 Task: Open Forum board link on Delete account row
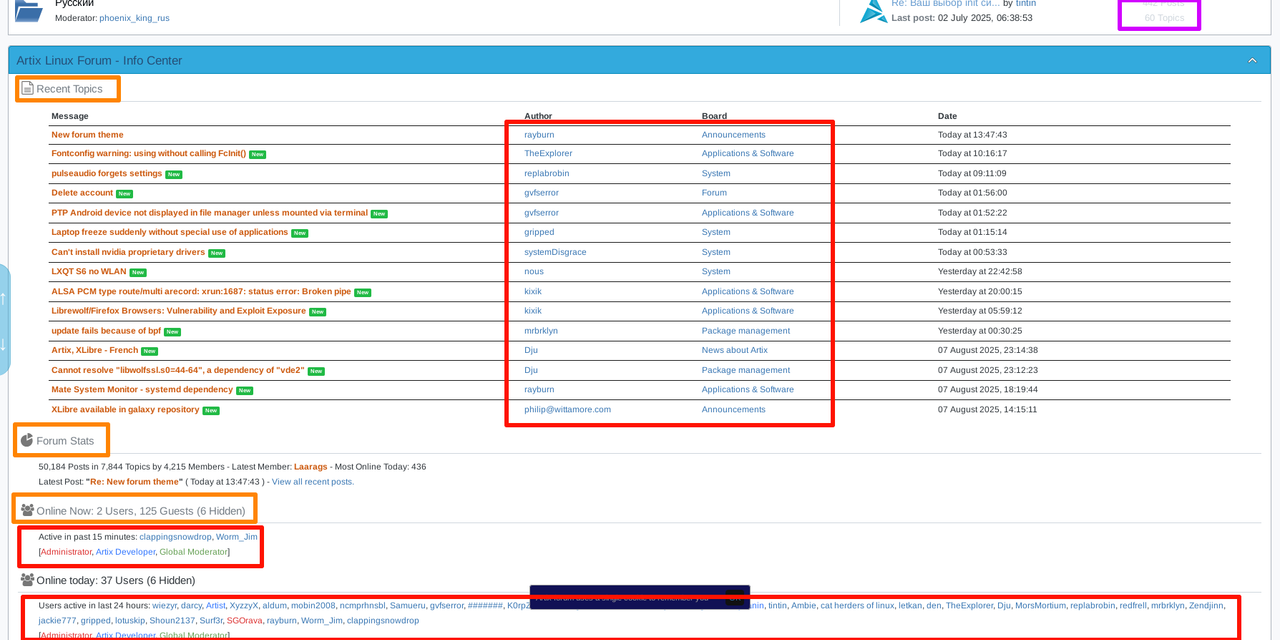pyautogui.click(x=714, y=193)
